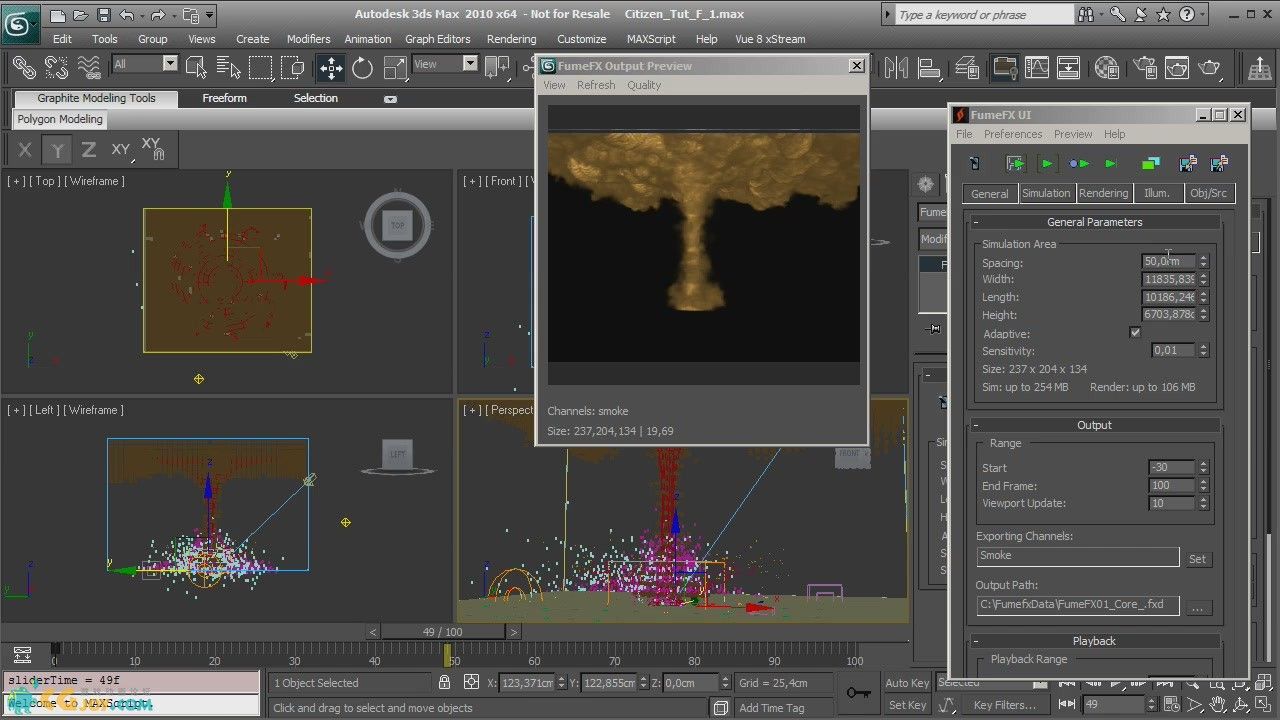Switch to the Simulation tab in FumeFX
This screenshot has width=1280, height=720.
[x=1046, y=193]
